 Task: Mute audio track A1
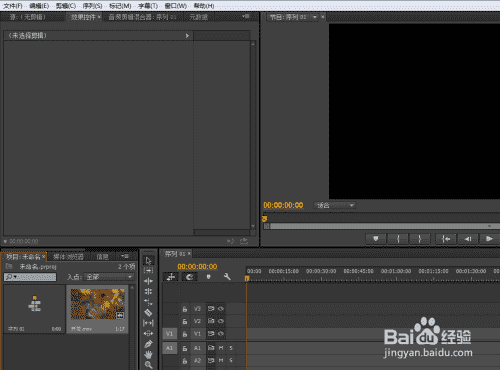tap(221, 348)
